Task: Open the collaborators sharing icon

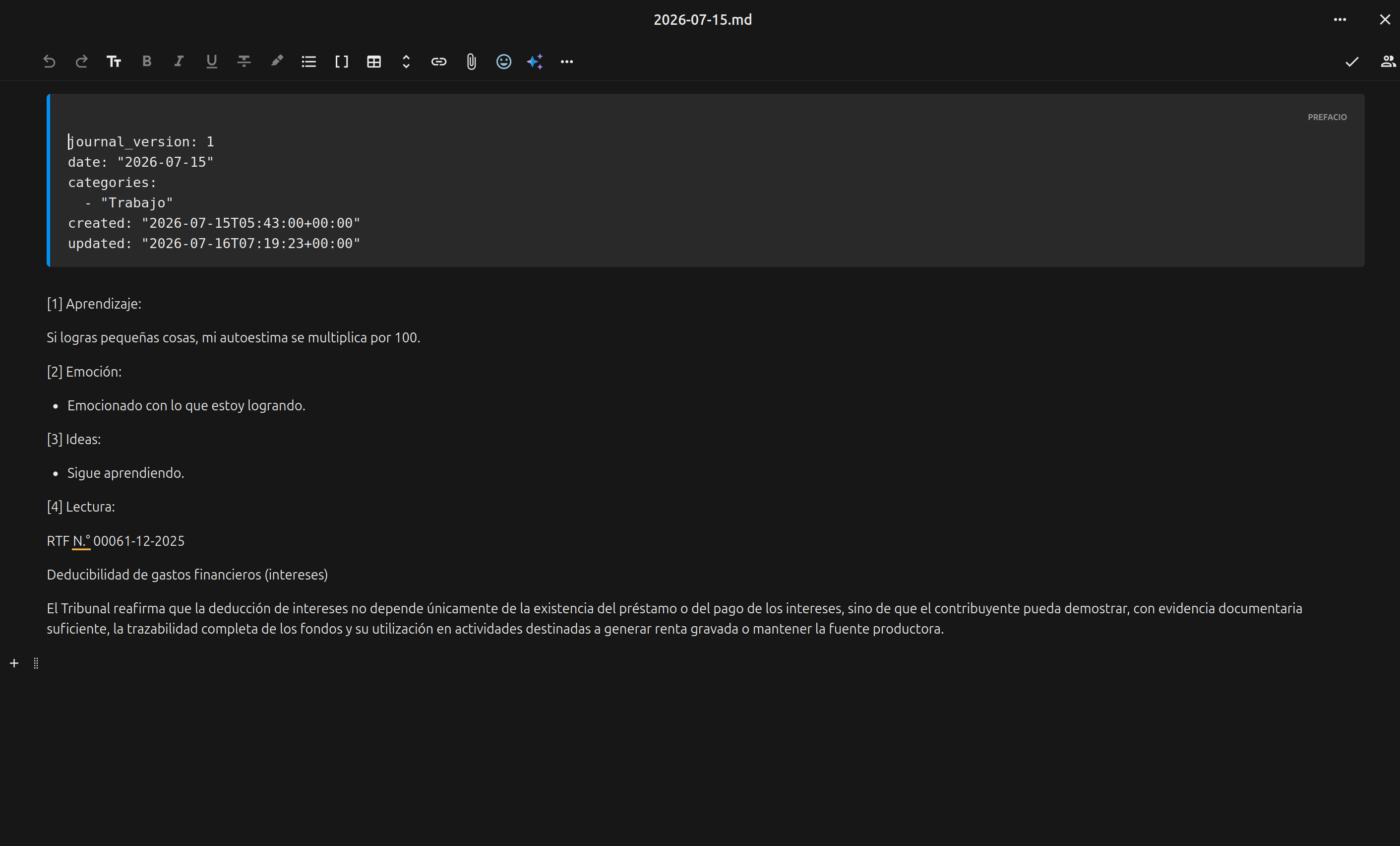Action: click(1388, 62)
